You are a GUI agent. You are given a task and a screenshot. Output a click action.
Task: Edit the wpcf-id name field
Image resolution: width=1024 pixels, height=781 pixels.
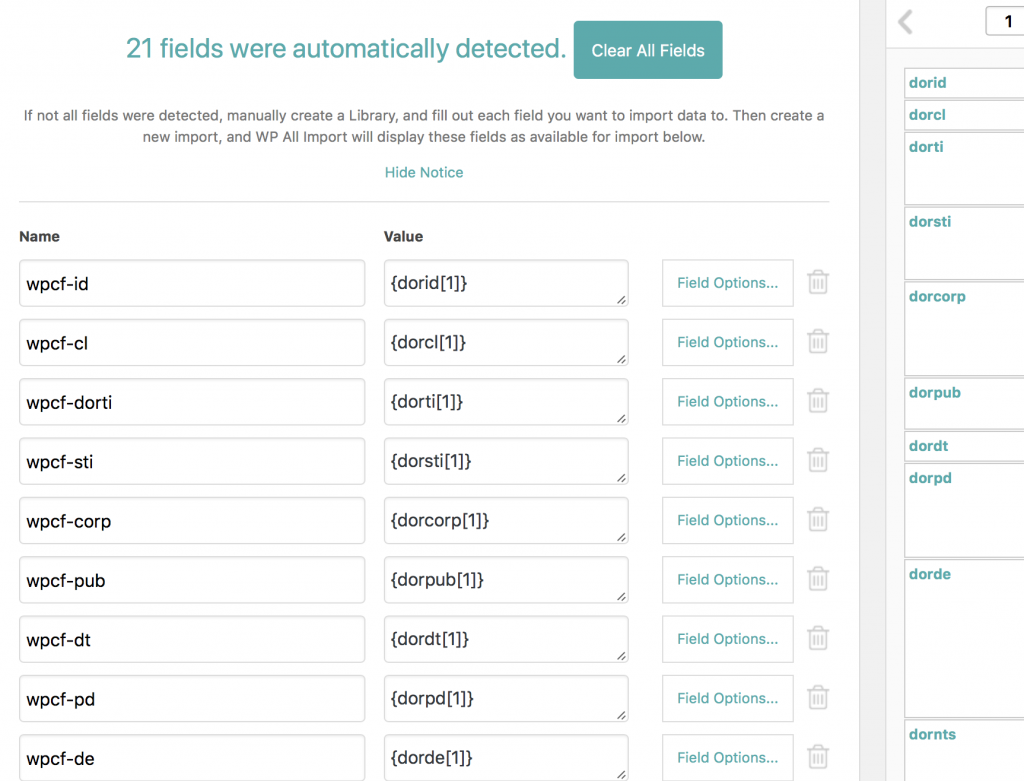(x=192, y=283)
